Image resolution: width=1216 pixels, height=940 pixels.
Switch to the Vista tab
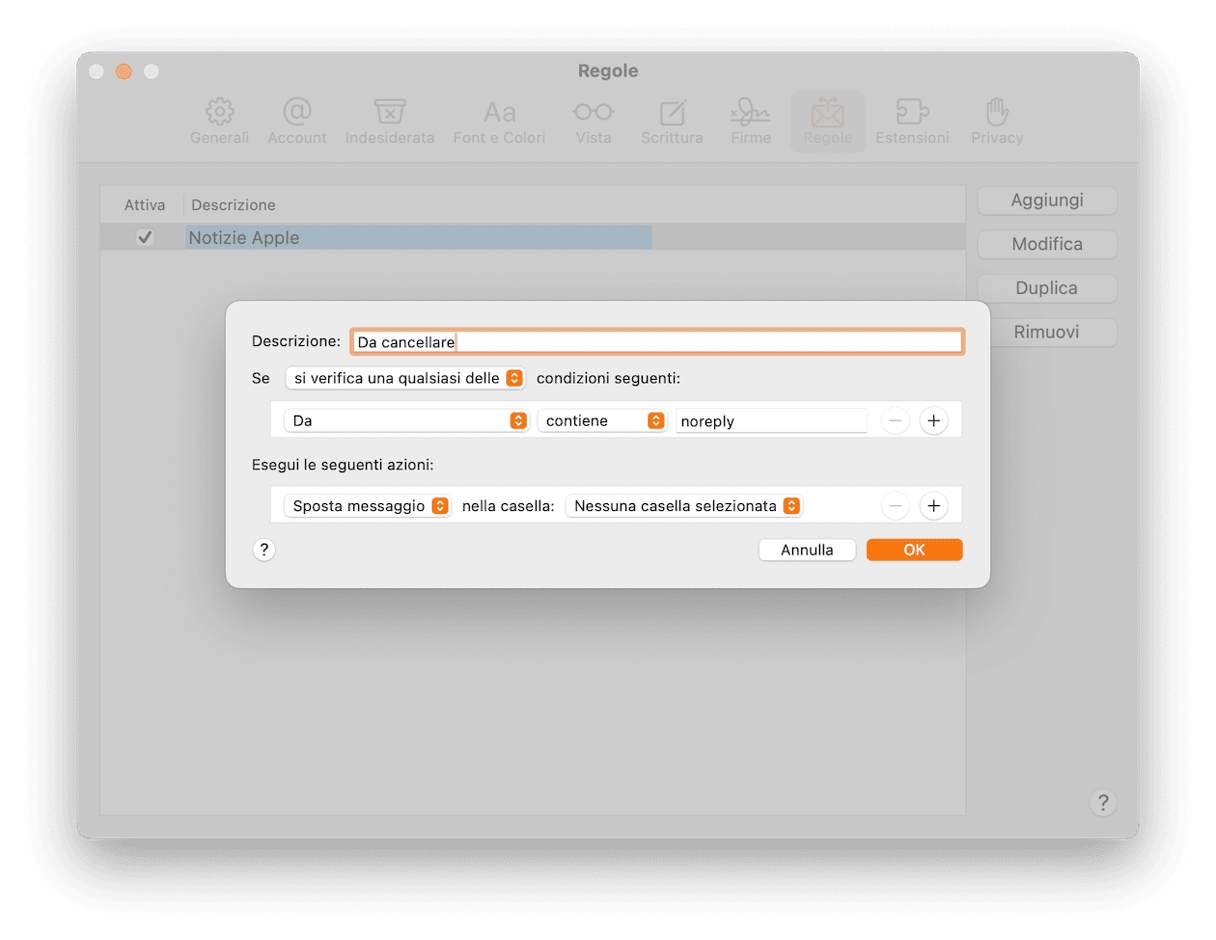coord(593,122)
